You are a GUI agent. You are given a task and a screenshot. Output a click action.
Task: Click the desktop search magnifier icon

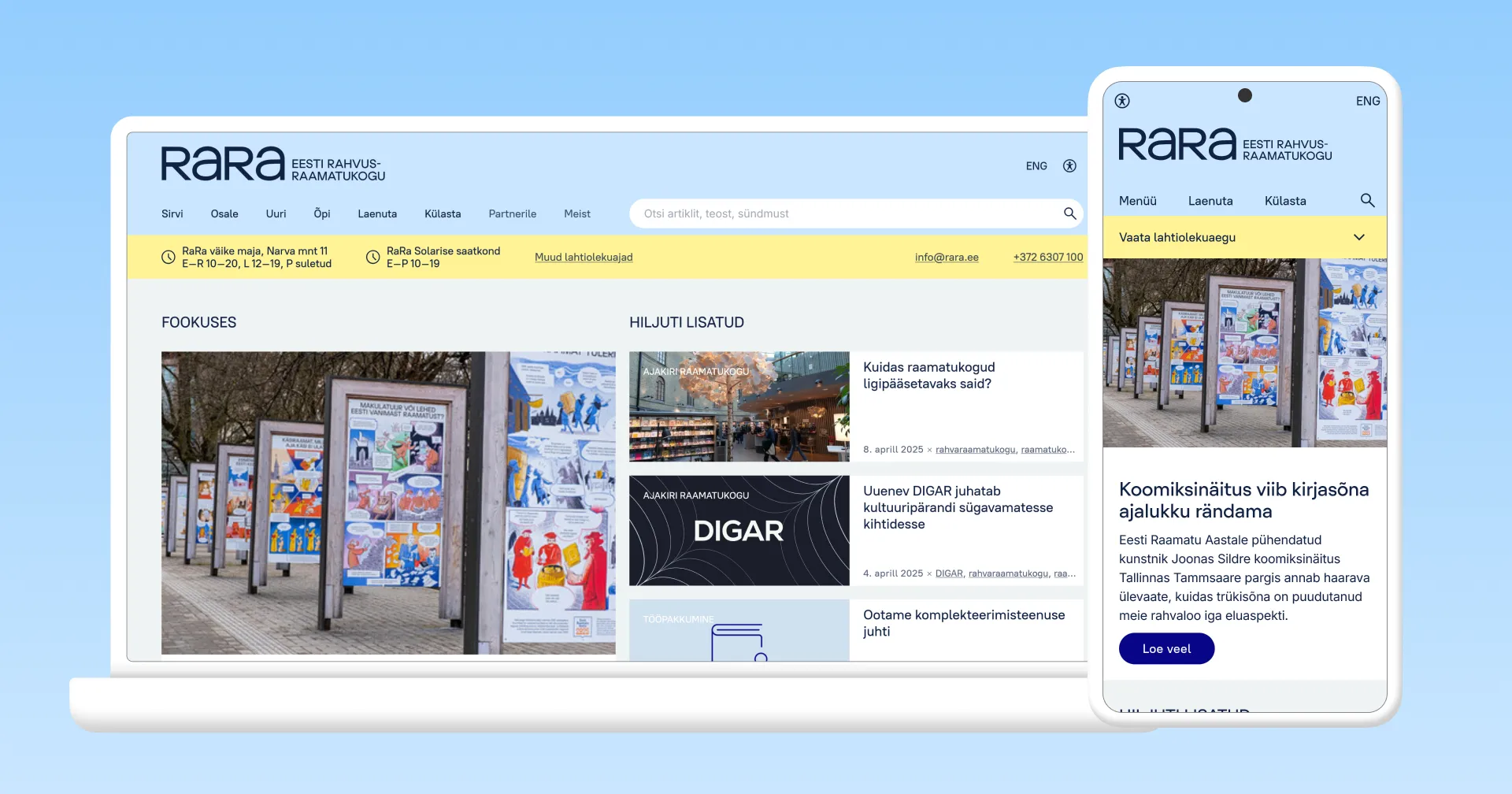tap(1069, 213)
